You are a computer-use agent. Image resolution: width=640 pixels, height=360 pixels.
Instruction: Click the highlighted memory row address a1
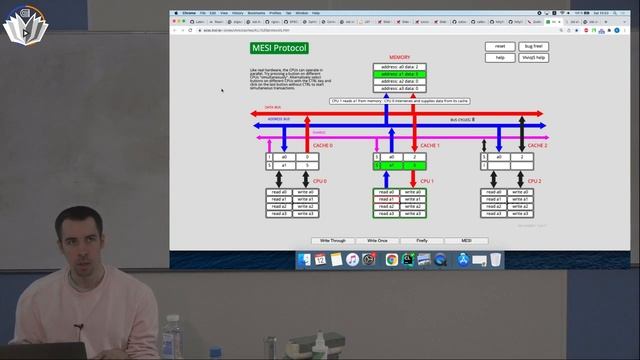coord(400,74)
